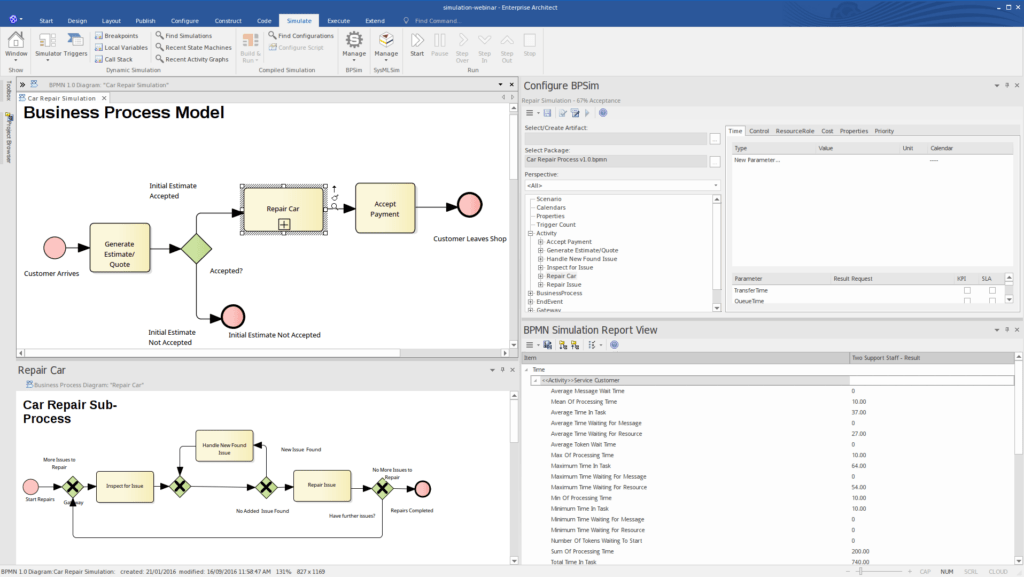Click the Find Command search field
Image resolution: width=1024 pixels, height=577 pixels.
point(438,20)
